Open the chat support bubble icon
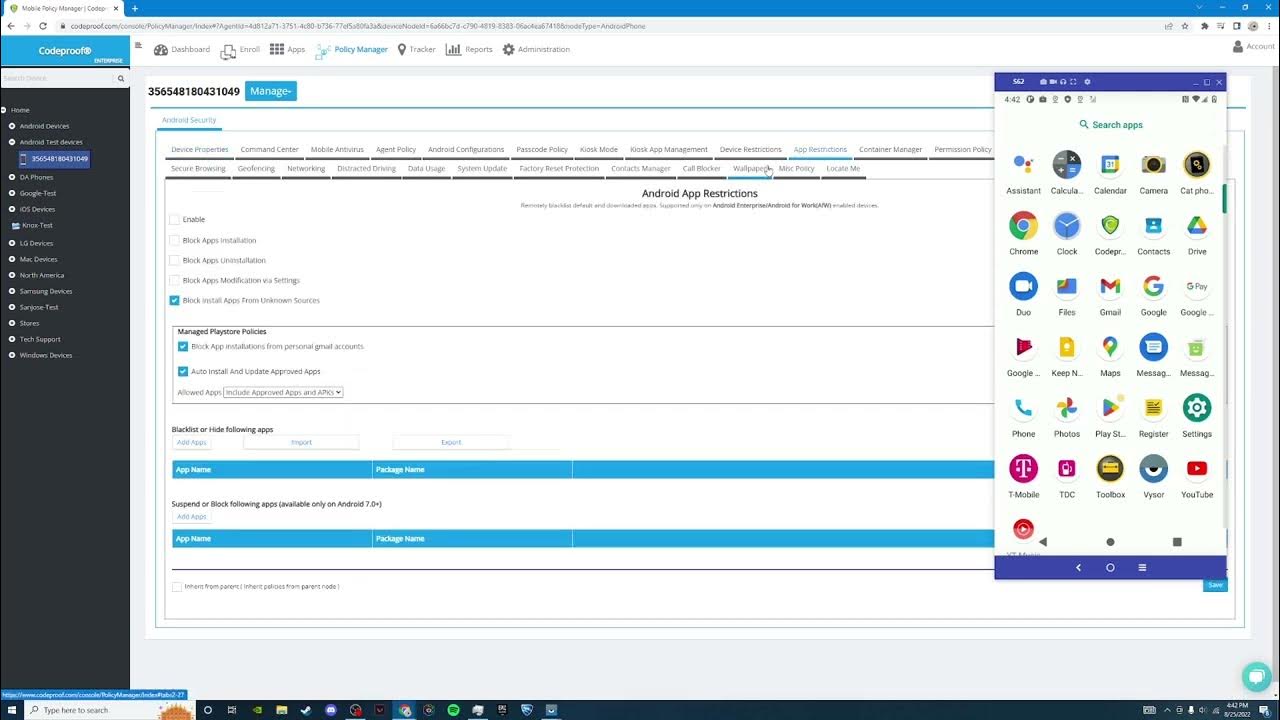 1256,676
